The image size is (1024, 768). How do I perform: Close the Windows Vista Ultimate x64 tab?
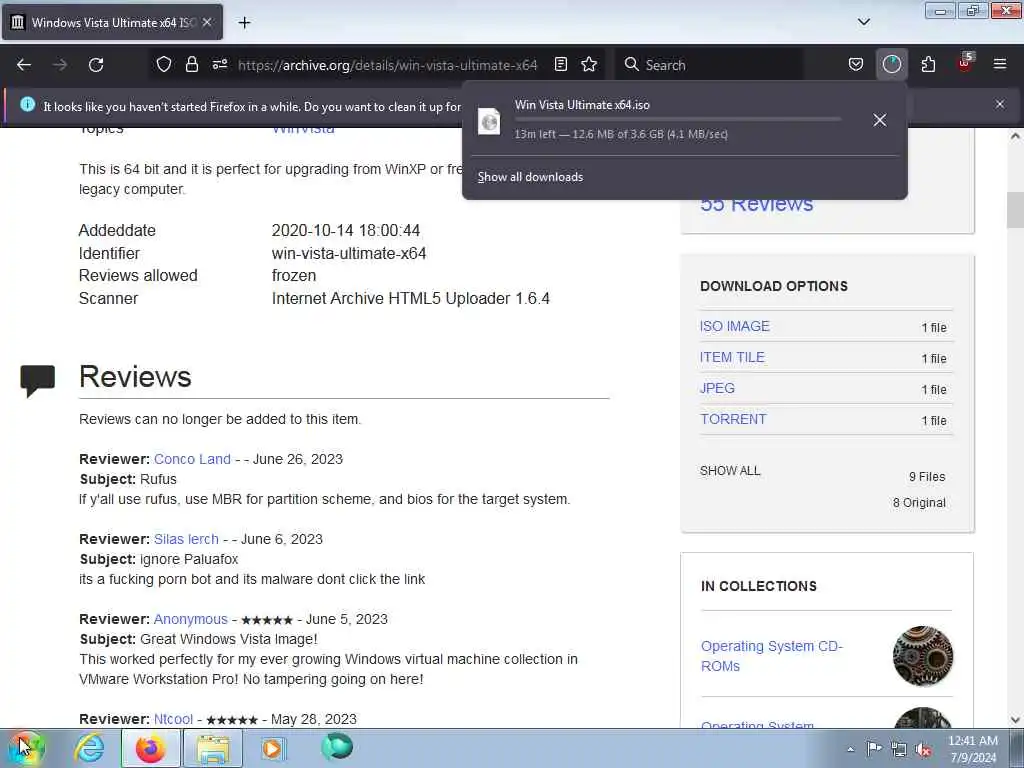coord(206,22)
